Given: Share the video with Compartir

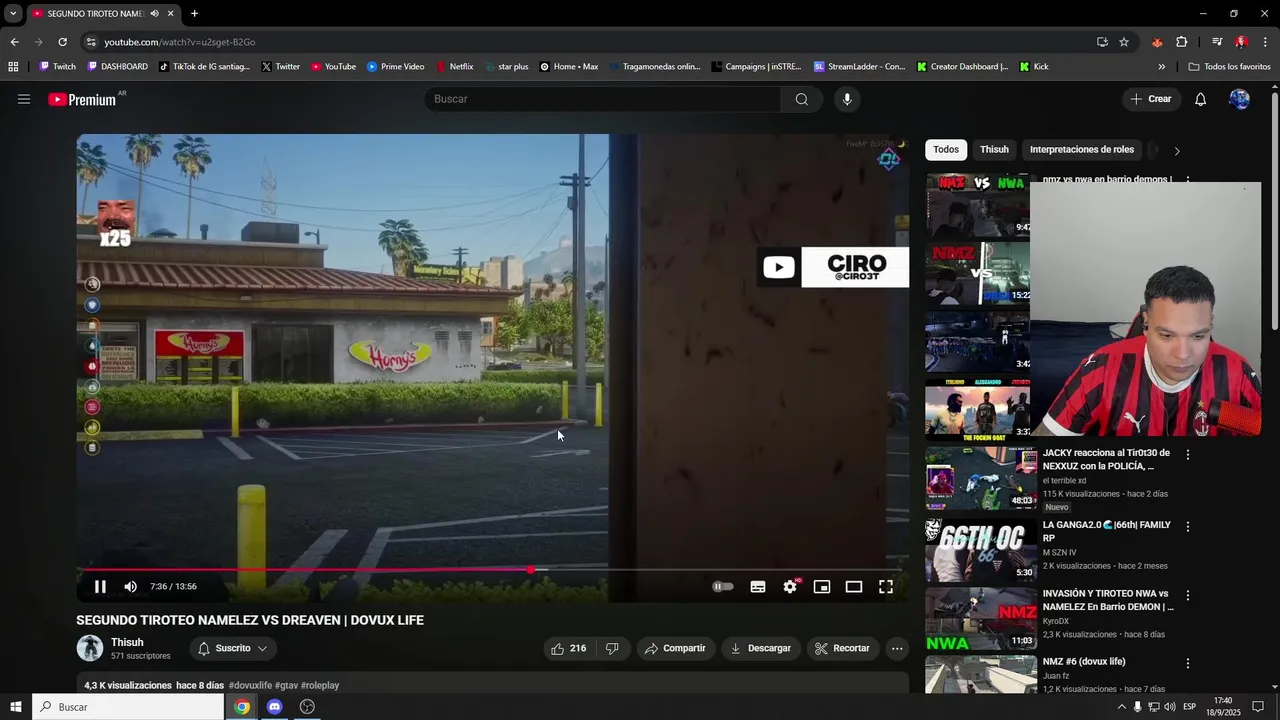Looking at the screenshot, I should click(675, 648).
